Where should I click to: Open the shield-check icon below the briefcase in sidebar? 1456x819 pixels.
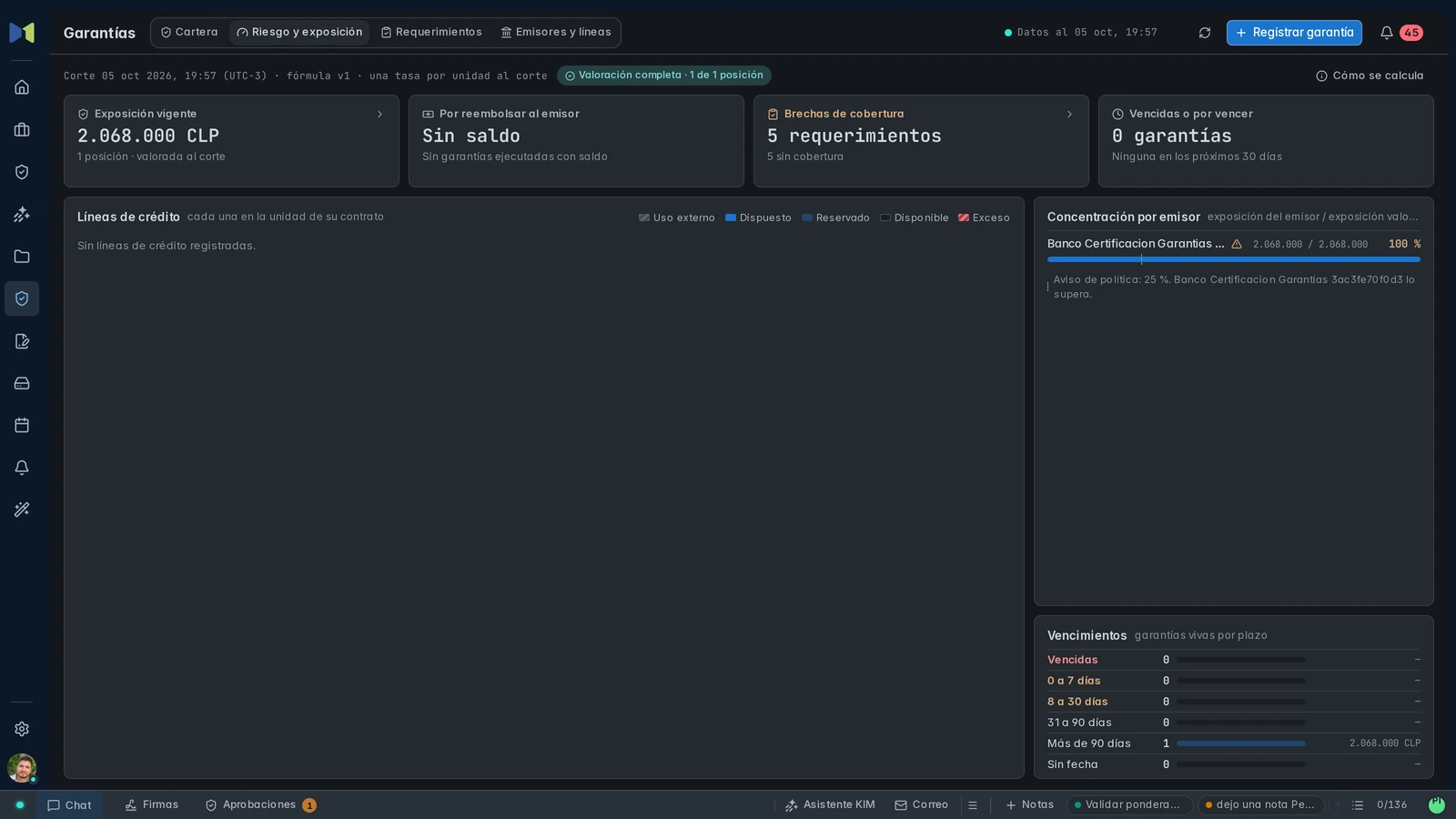22,172
